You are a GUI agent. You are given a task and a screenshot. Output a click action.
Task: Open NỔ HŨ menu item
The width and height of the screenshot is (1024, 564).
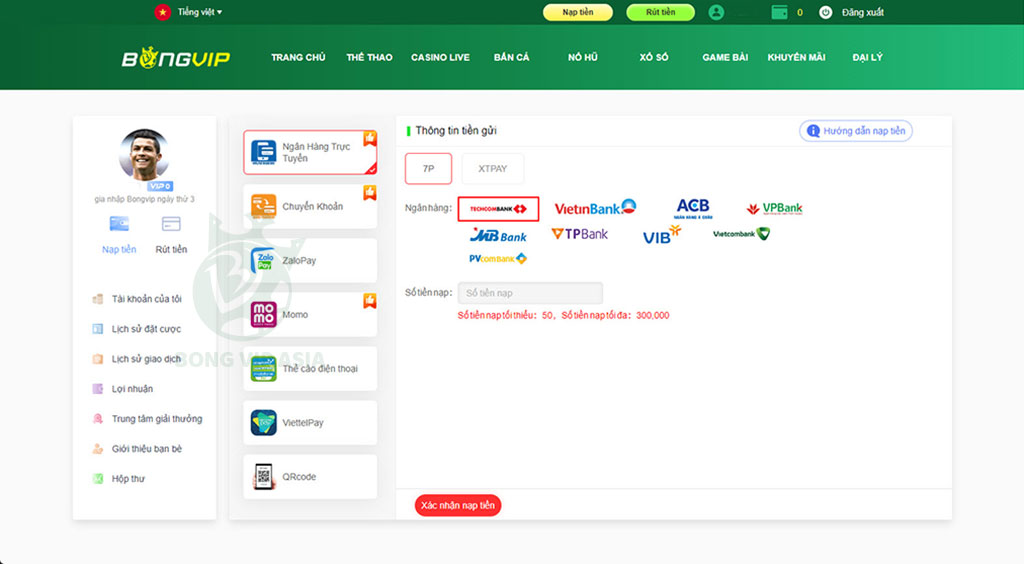(583, 57)
